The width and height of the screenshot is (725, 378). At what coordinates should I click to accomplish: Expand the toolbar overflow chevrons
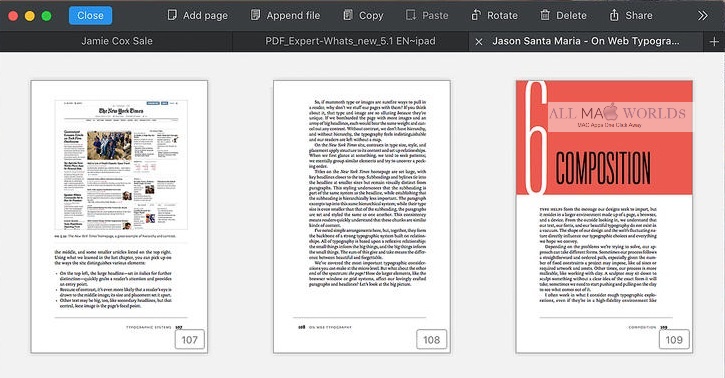pos(703,16)
